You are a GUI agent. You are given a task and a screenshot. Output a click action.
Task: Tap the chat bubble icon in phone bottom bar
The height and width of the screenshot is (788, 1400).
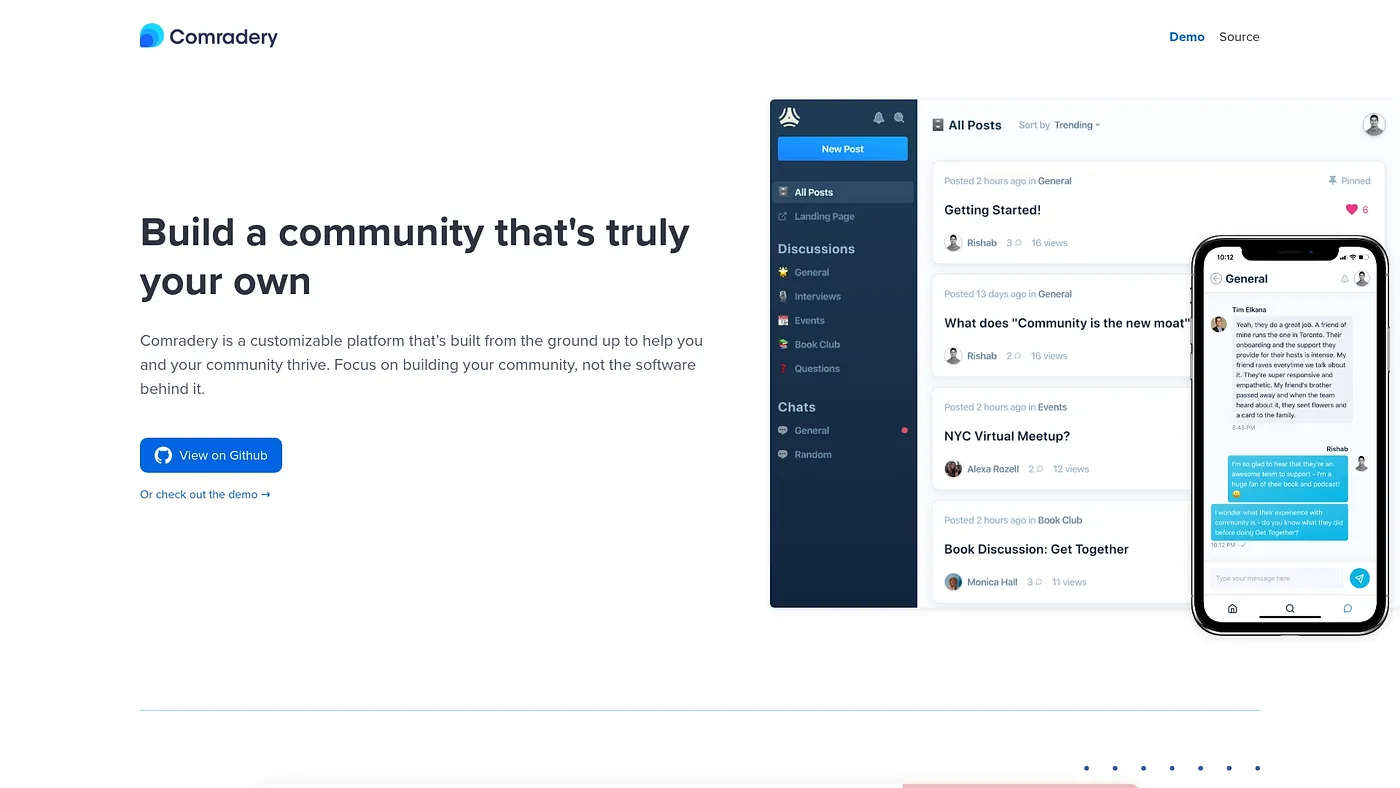pyautogui.click(x=1348, y=608)
